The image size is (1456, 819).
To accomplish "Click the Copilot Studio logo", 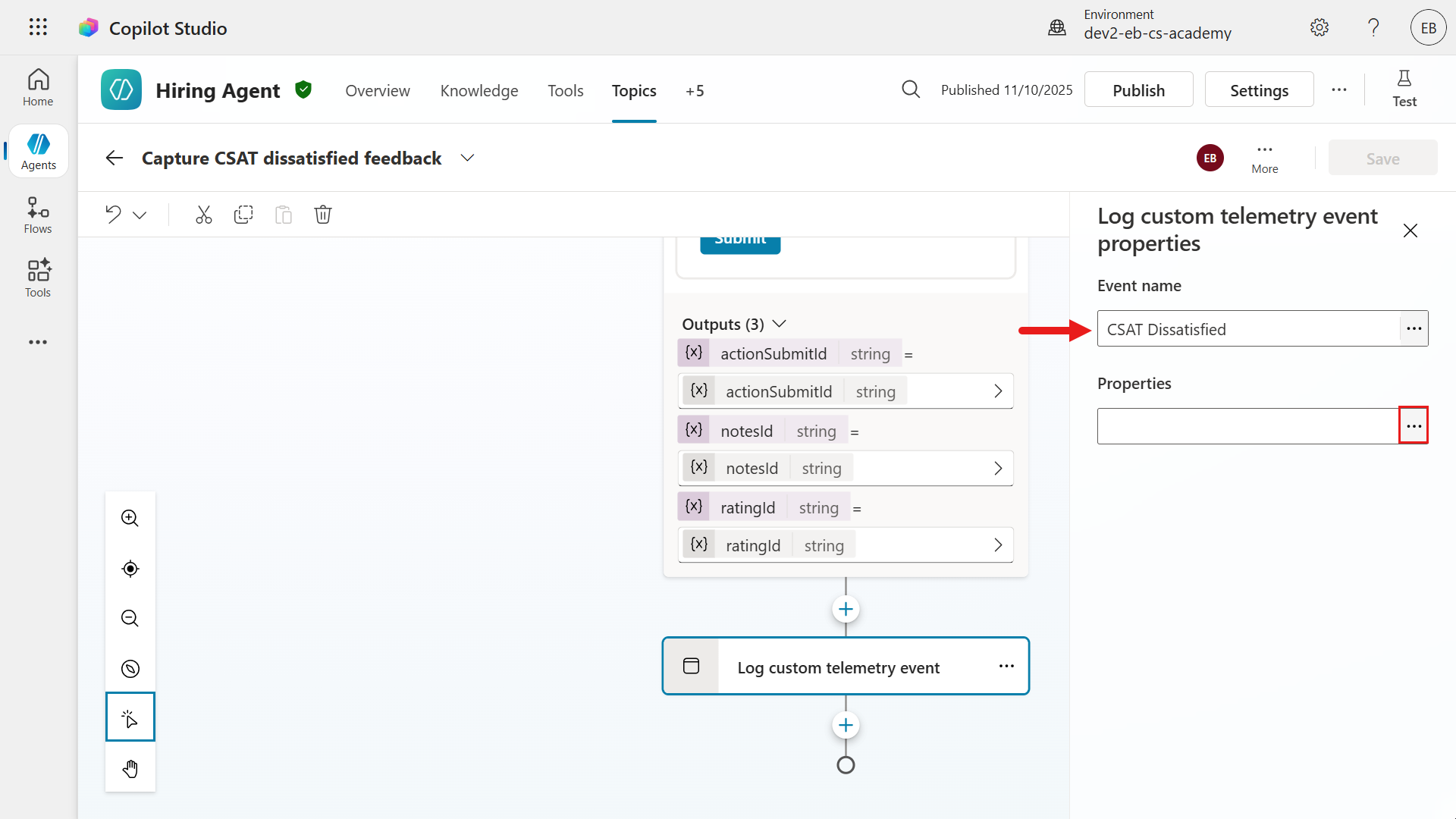I will (89, 28).
